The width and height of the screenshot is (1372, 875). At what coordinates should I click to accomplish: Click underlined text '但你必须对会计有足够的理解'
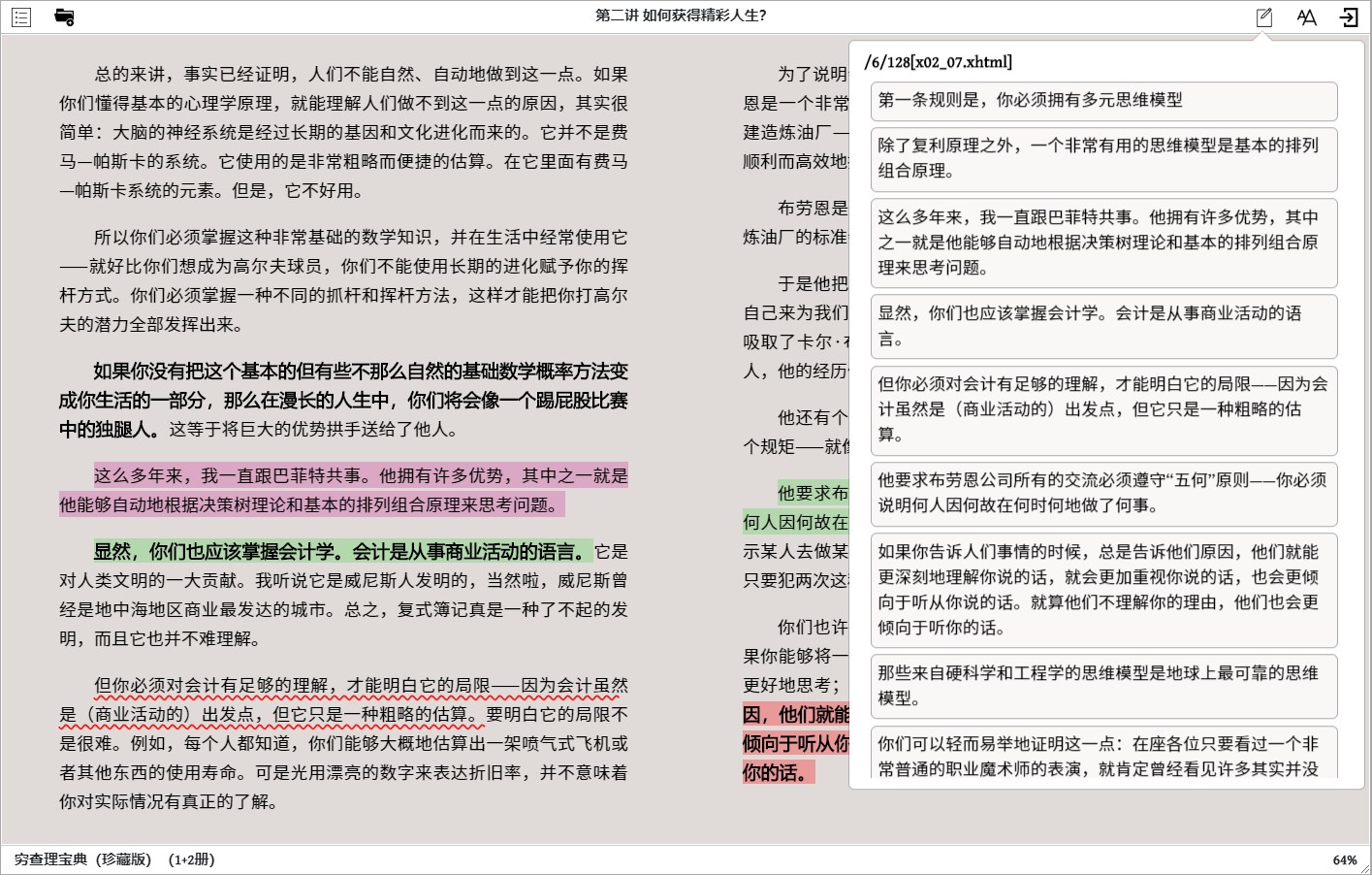(343, 699)
